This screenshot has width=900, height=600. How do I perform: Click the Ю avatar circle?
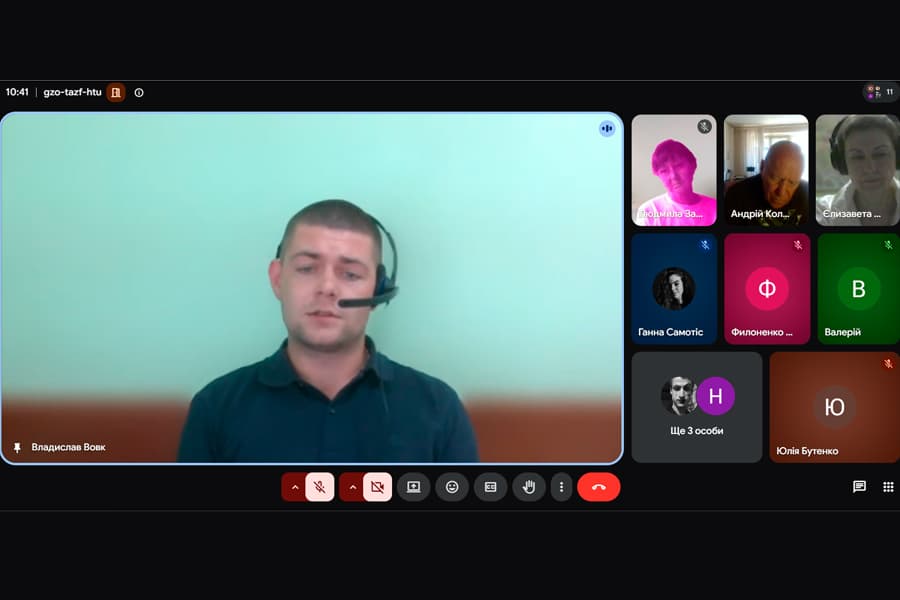coord(835,407)
